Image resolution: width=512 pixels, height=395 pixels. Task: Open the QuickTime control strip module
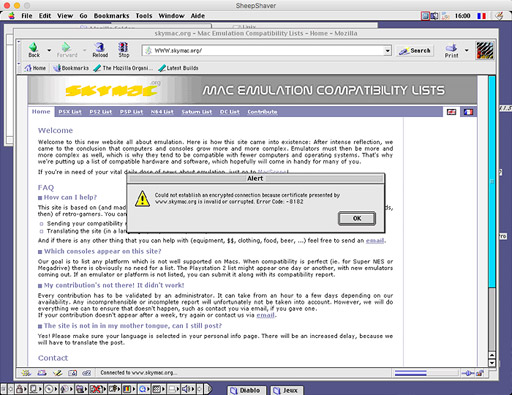145,389
